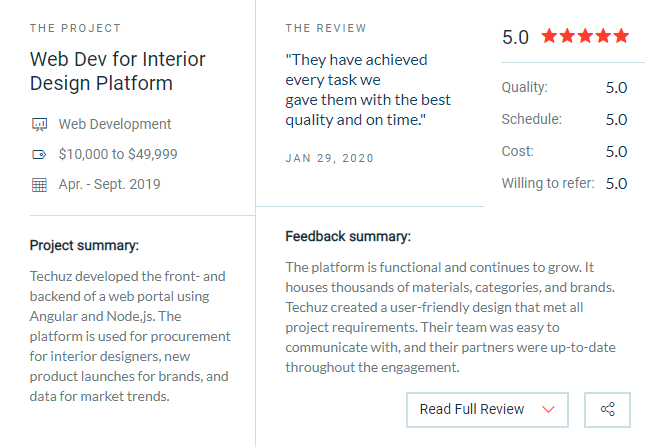Click the fifth red rating star
This screenshot has width=645, height=447.
point(621,36)
